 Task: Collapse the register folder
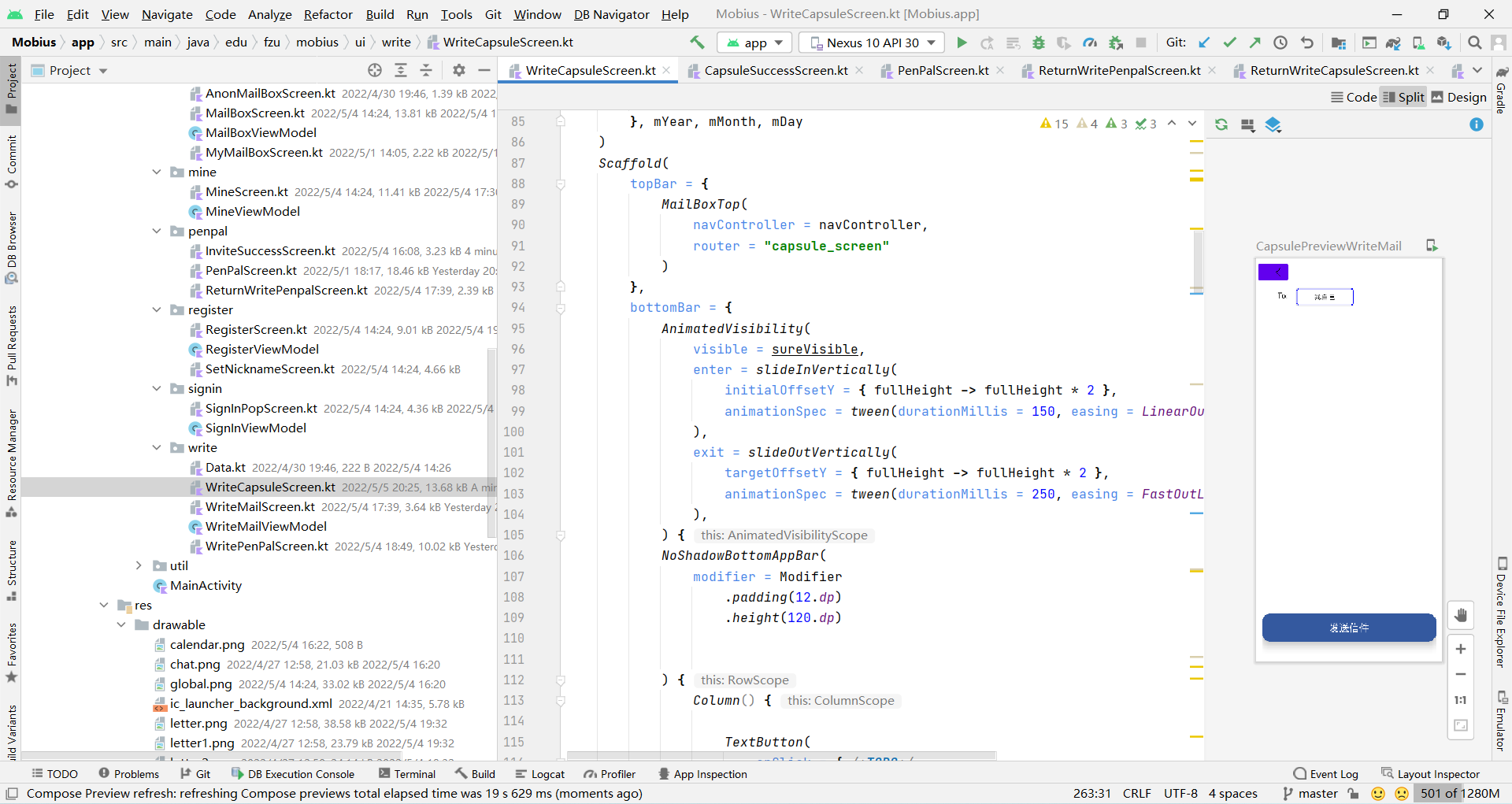[157, 309]
